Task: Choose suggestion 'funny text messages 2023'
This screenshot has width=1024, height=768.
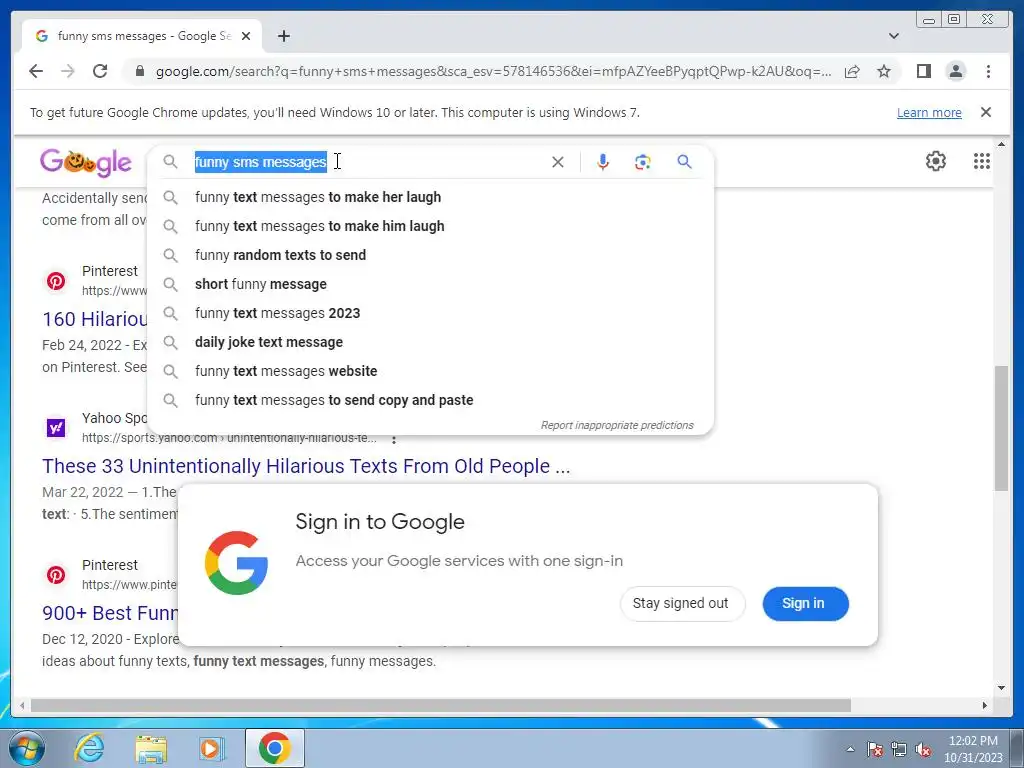Action: pos(431,313)
